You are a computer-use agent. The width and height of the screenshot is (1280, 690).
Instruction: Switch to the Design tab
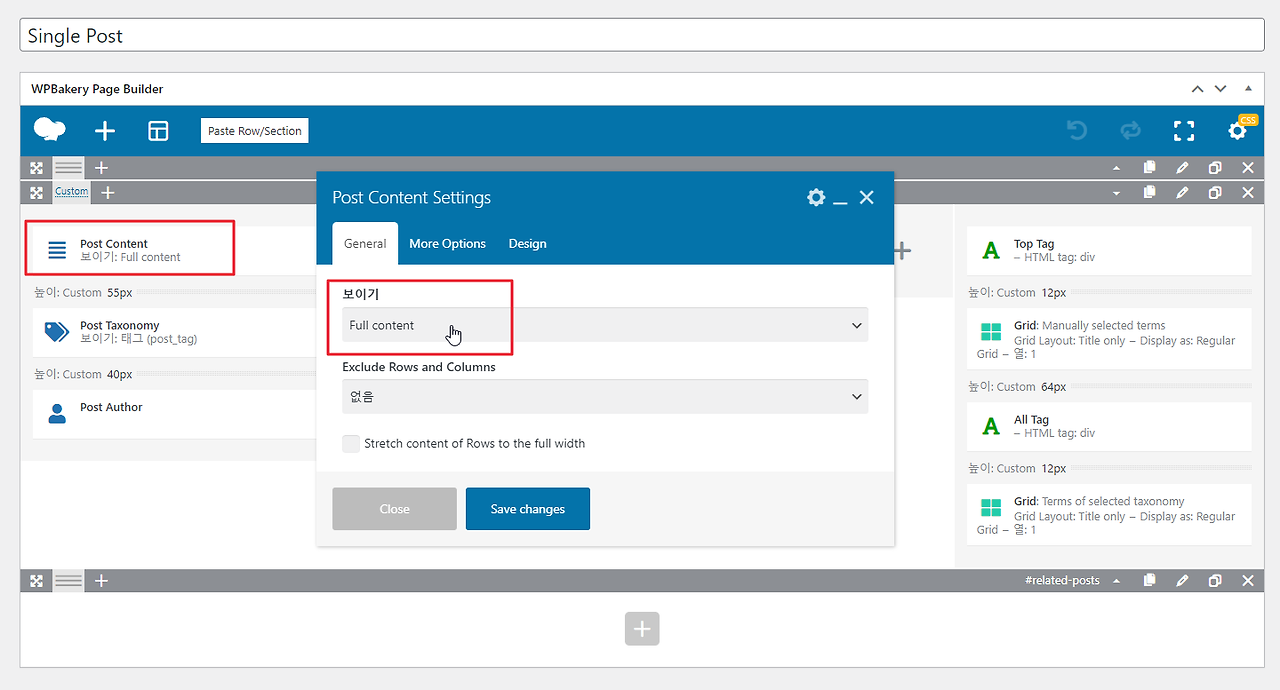click(x=527, y=243)
